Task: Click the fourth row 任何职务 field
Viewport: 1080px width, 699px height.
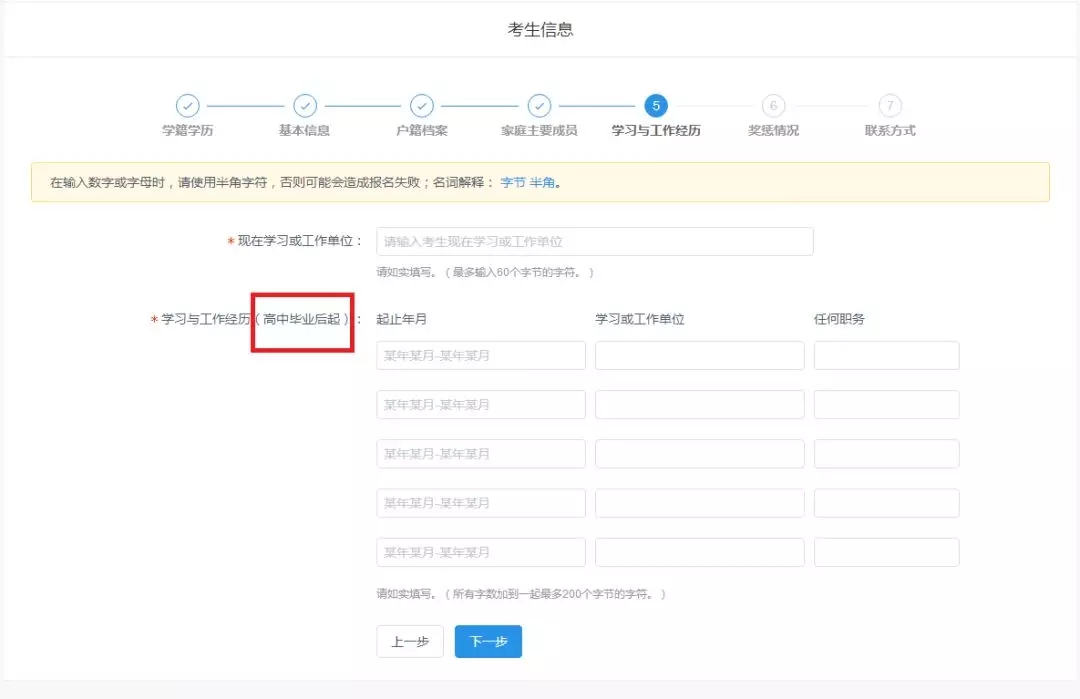Action: click(x=886, y=503)
